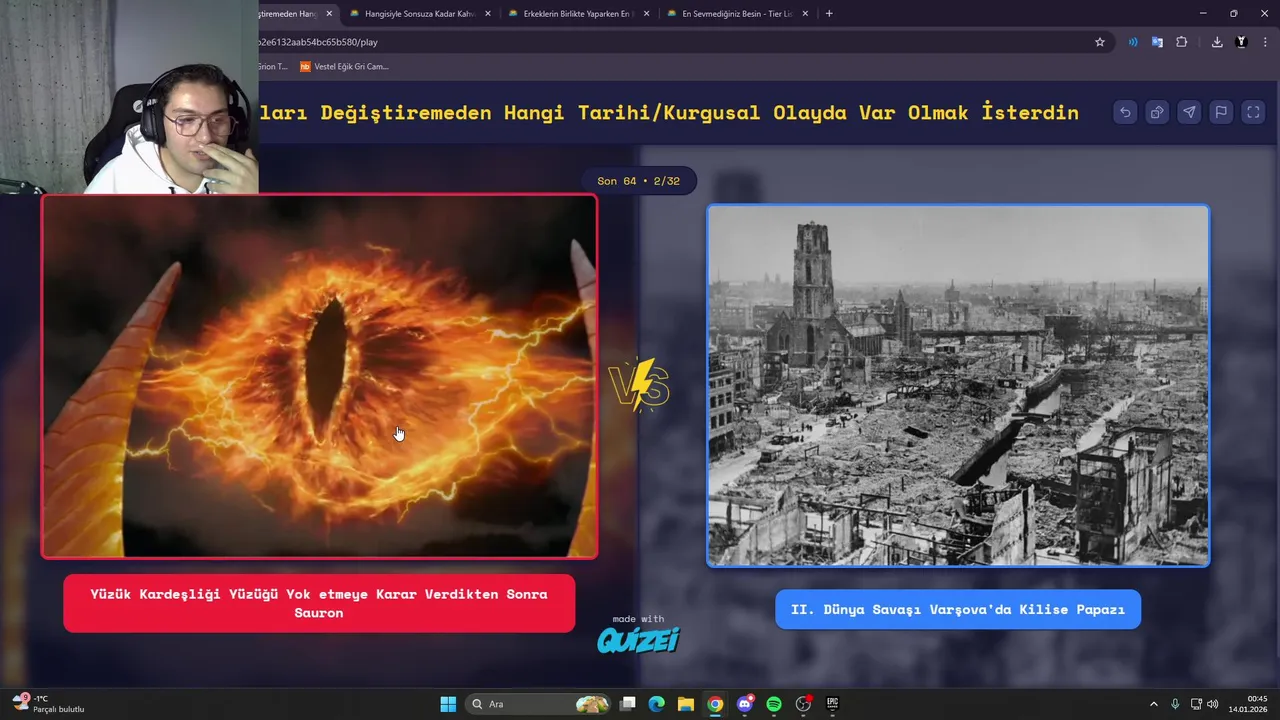Click the paper plane share icon
The image size is (1280, 720).
(1189, 112)
